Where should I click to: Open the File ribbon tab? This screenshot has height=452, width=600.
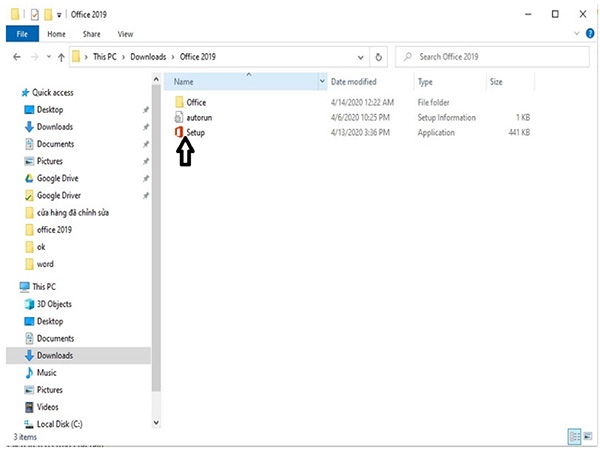click(22, 34)
